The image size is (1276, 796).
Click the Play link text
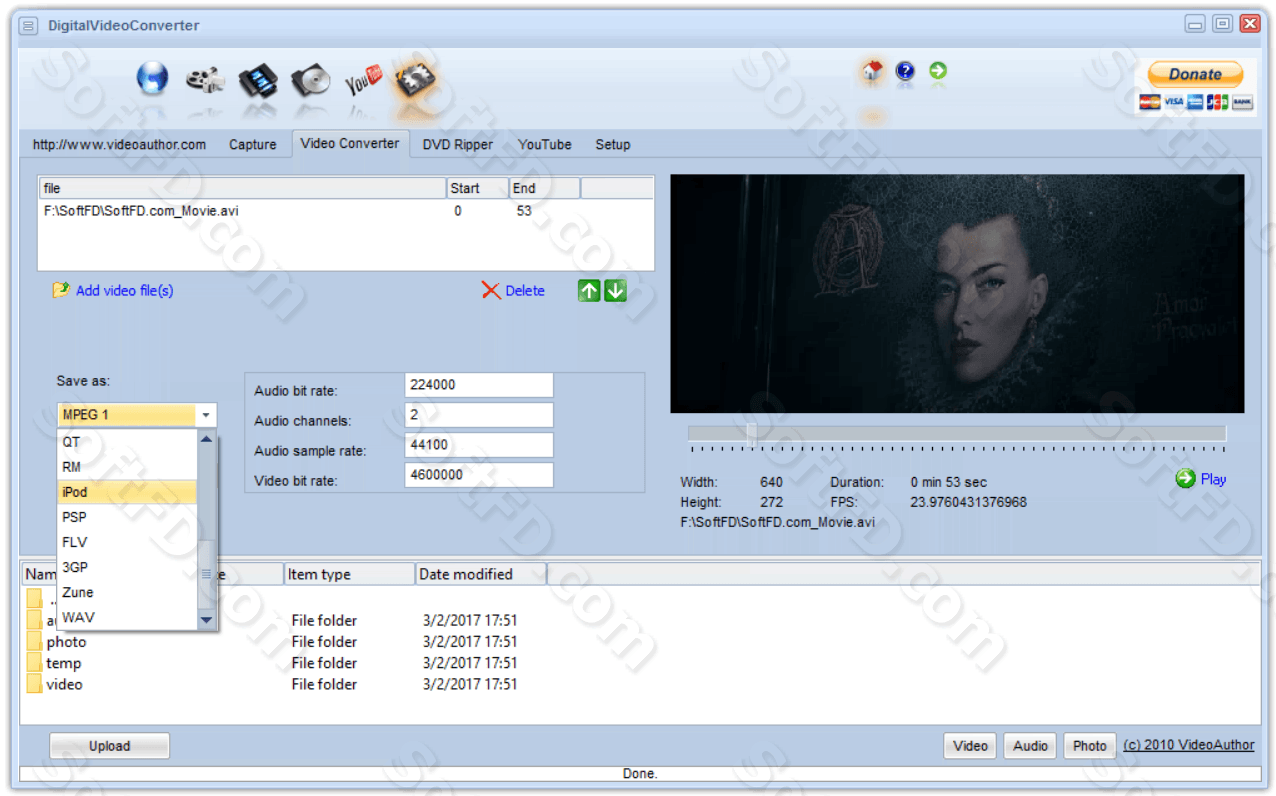(x=1213, y=479)
